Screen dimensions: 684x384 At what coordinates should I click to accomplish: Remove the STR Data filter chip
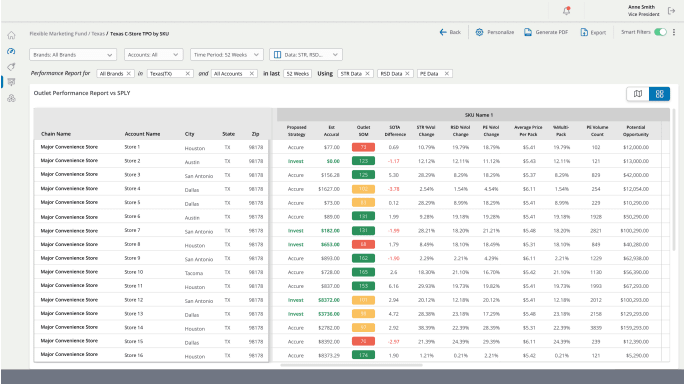pos(367,74)
